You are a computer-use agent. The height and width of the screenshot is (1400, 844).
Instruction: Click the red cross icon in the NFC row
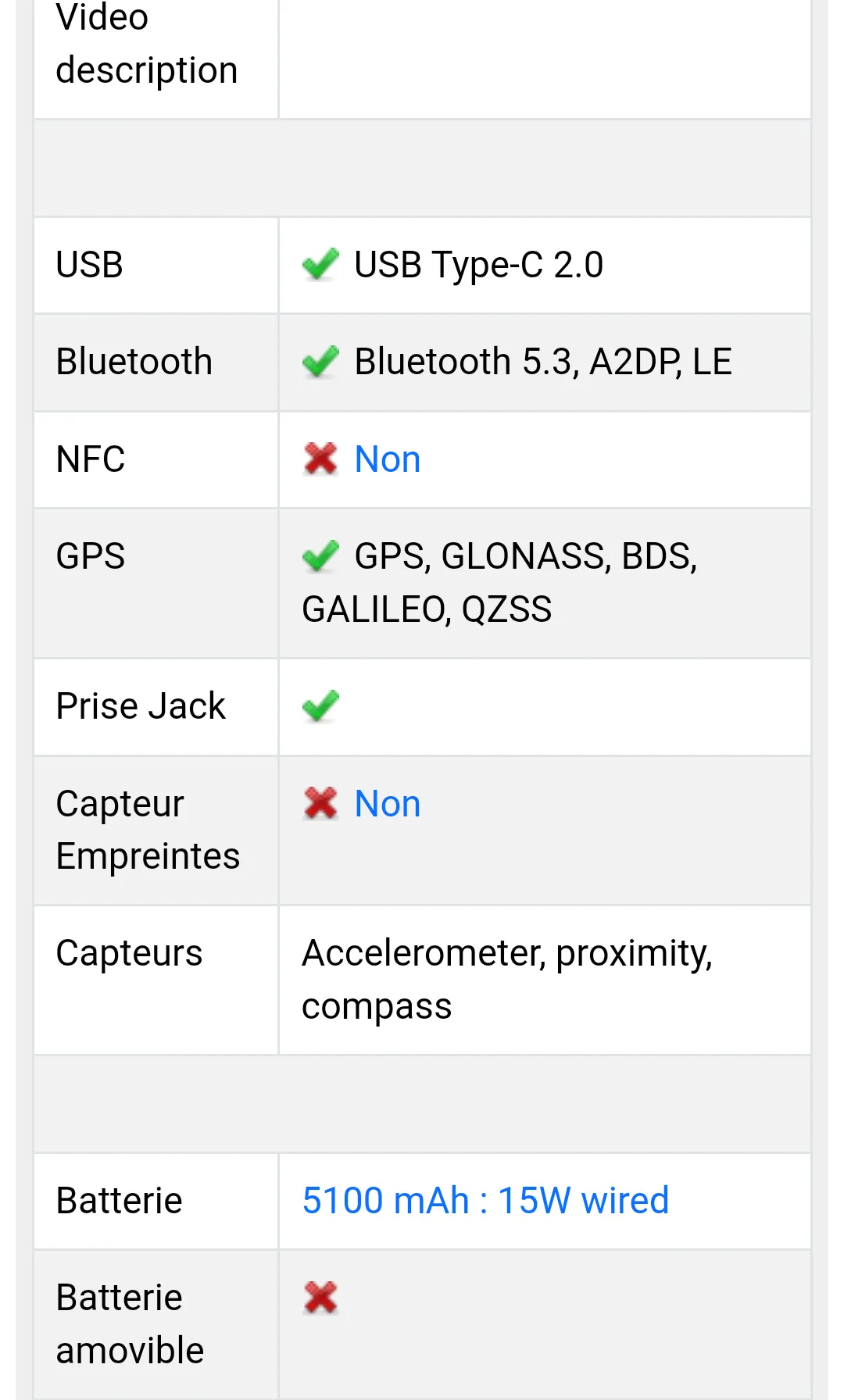320,459
